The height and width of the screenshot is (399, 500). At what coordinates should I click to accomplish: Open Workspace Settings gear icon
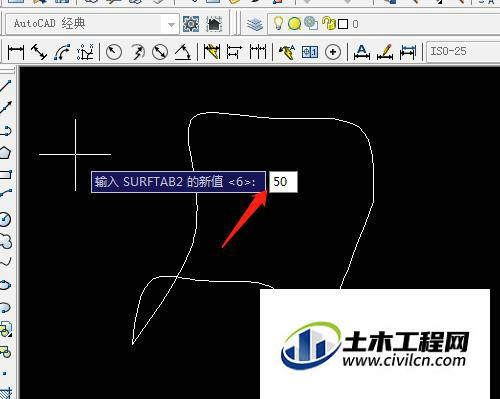[x=191, y=24]
